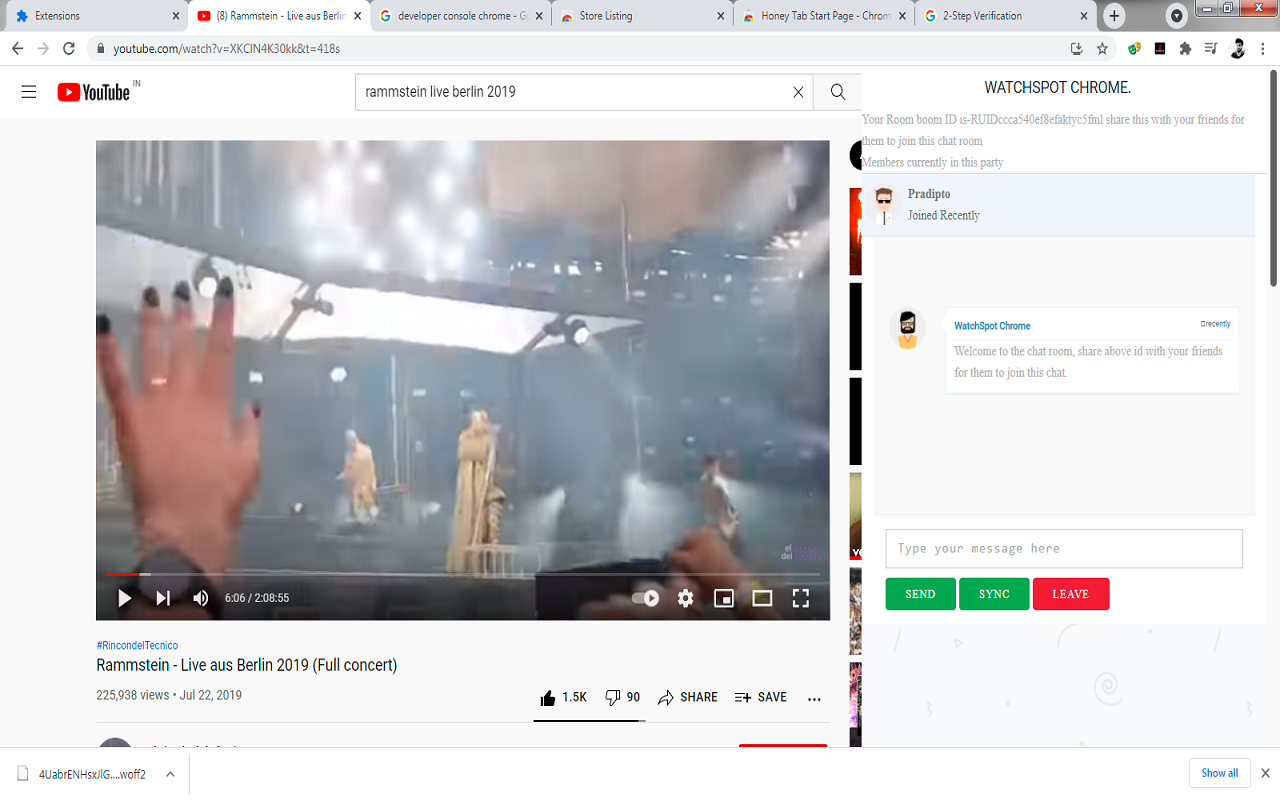Image resolution: width=1280 pixels, height=800 pixels.
Task: Close the downloads bar
Action: [x=1265, y=773]
